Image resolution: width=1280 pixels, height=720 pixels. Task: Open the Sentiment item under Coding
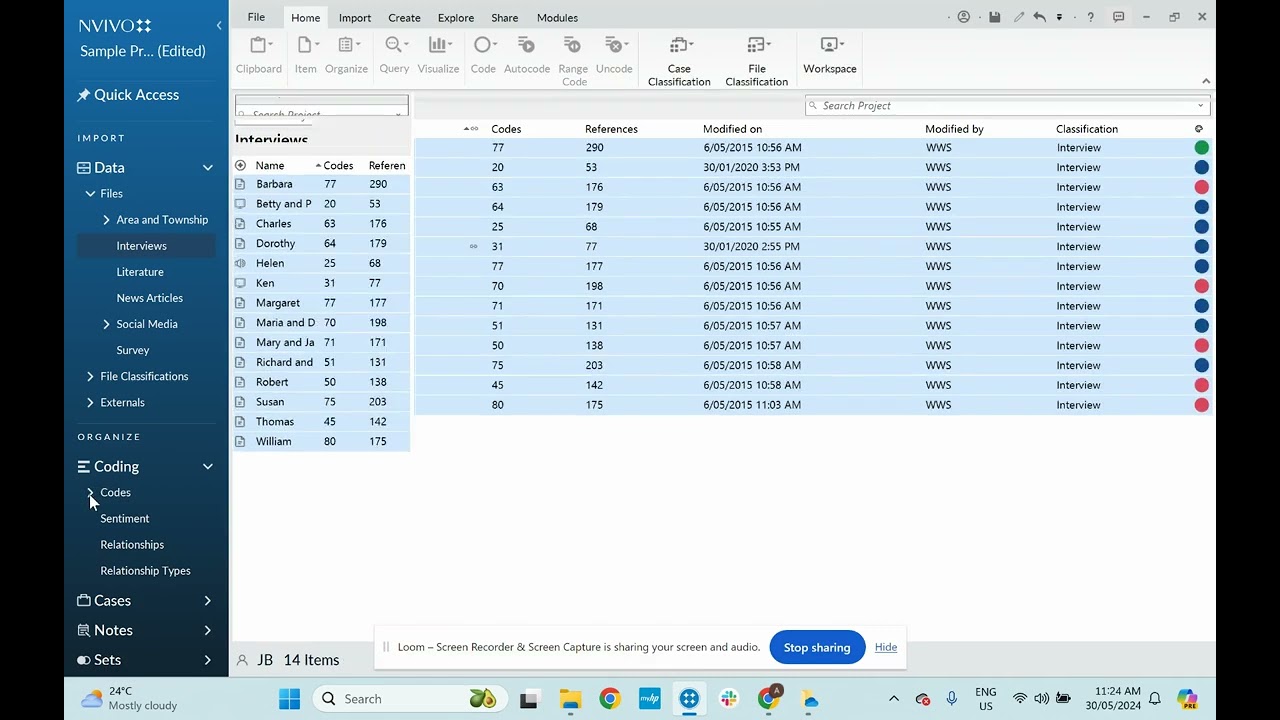click(x=125, y=519)
